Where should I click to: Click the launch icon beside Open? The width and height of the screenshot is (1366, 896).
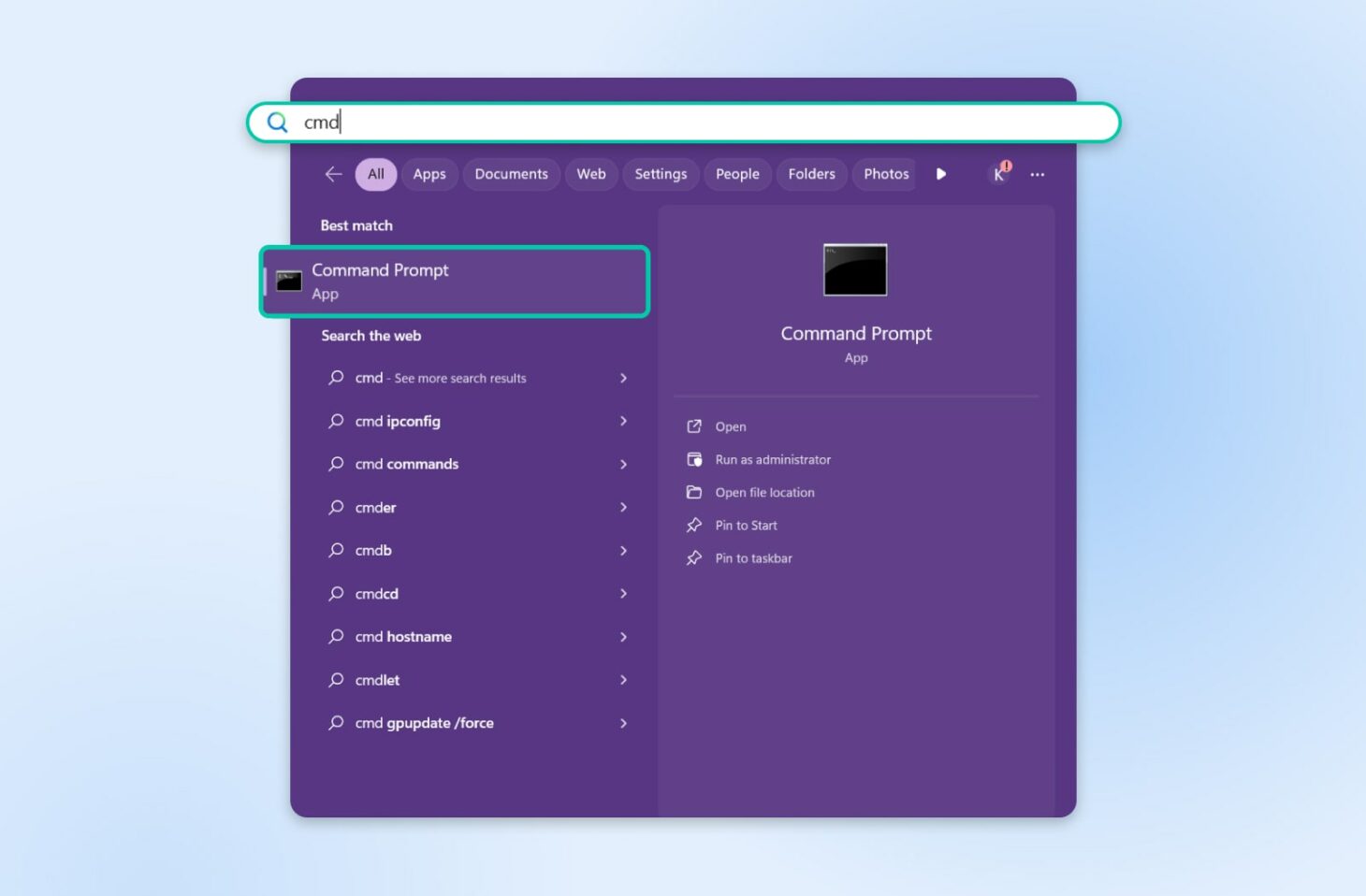694,426
